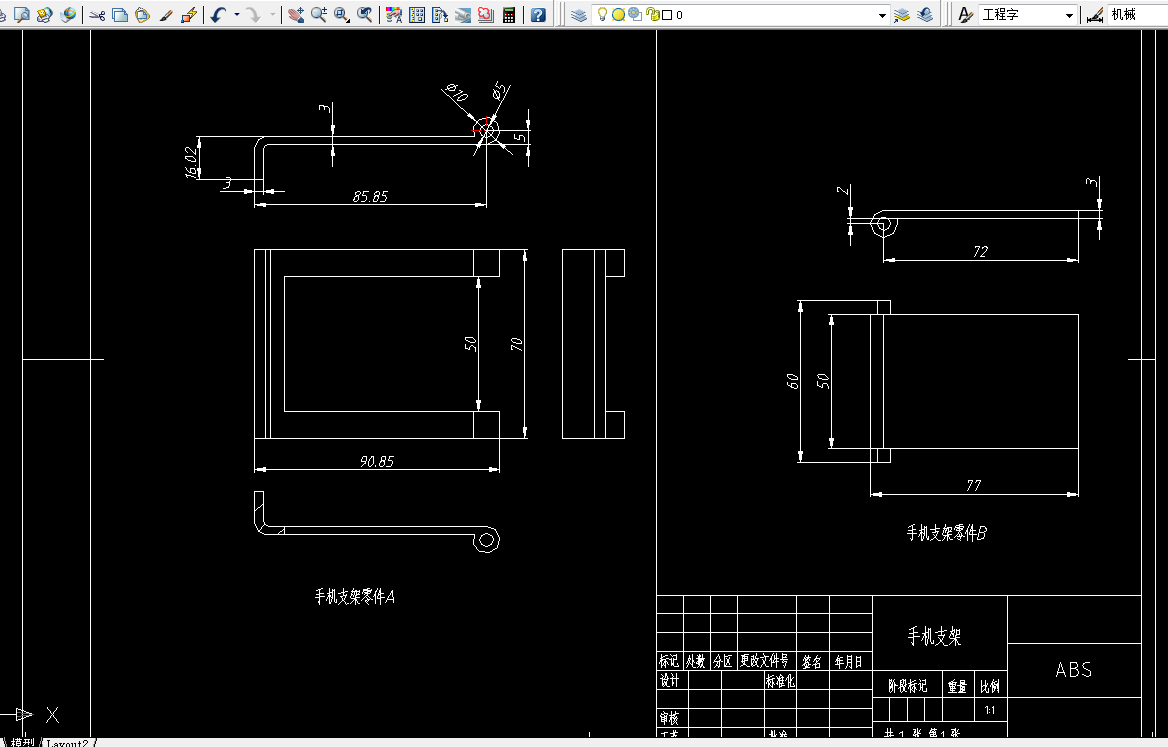Open the Properties palette icon
This screenshot has width=1168, height=747.
[x=394, y=14]
